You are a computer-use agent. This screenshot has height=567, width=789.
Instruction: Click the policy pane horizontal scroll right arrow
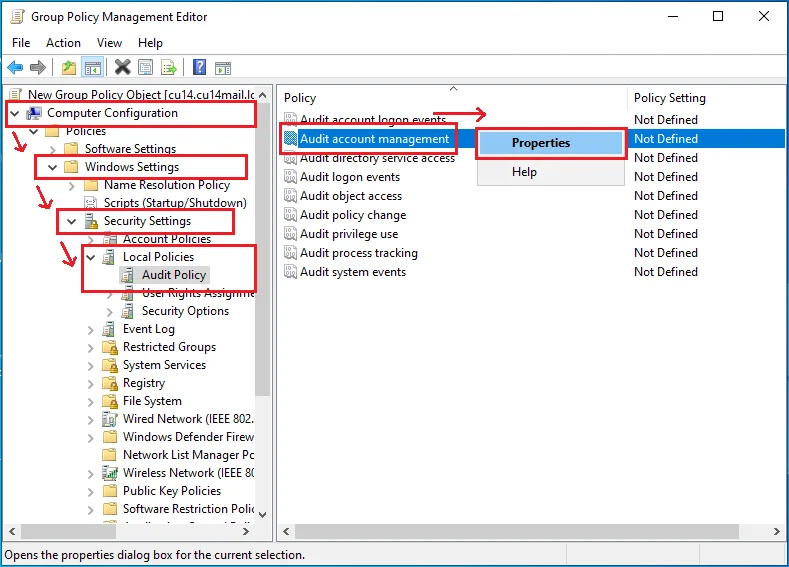[x=776, y=531]
